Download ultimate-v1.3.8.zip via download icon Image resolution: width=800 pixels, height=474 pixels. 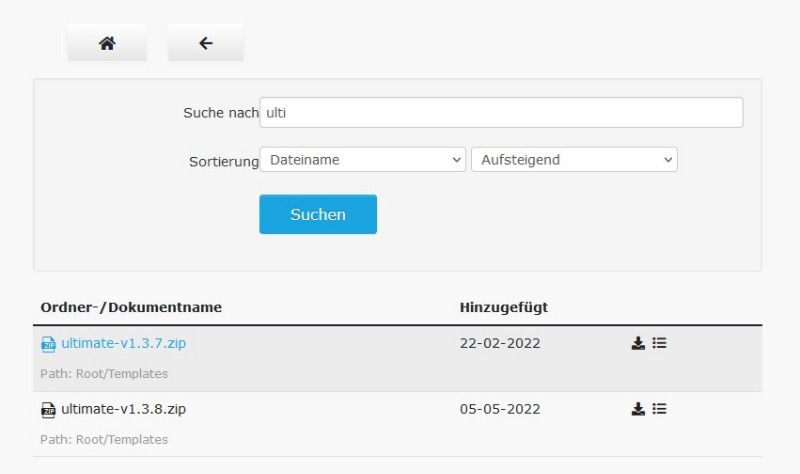coord(638,409)
